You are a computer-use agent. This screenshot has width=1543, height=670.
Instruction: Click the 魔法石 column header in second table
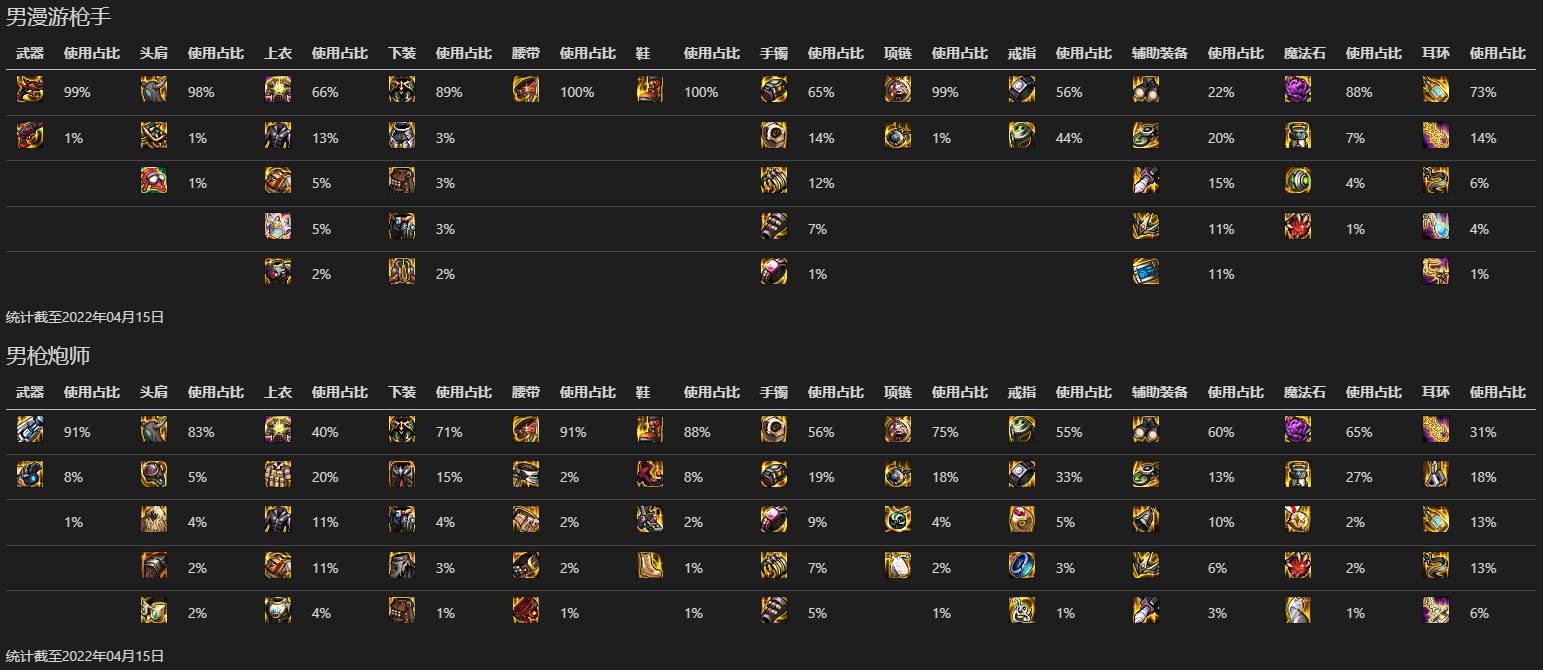tap(1304, 393)
